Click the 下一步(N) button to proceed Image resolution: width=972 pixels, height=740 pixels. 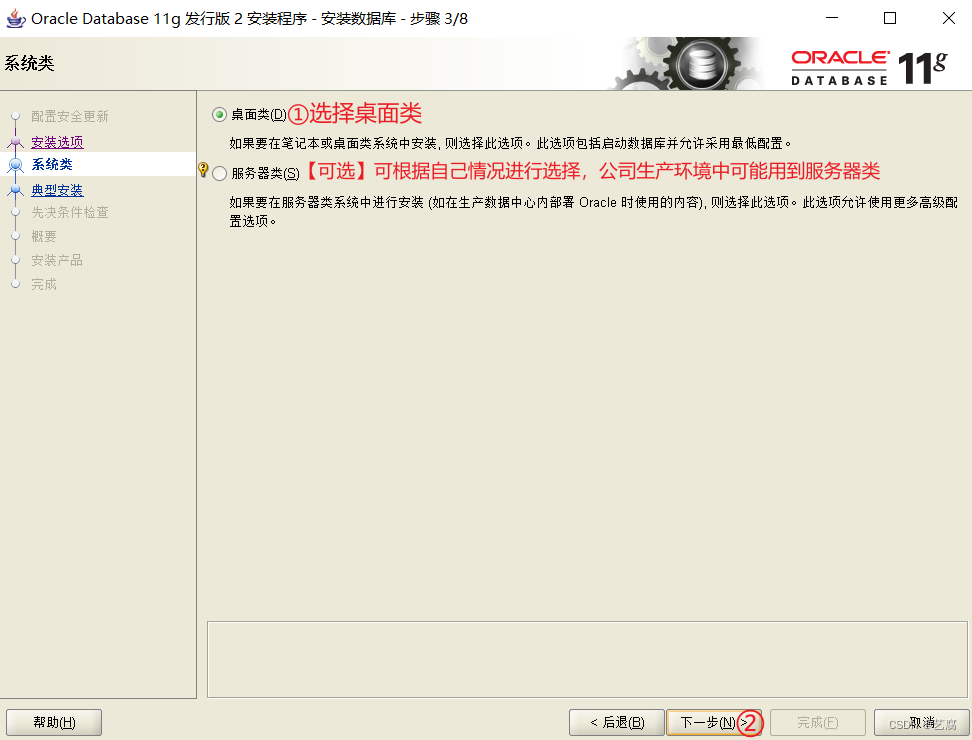tap(712, 722)
